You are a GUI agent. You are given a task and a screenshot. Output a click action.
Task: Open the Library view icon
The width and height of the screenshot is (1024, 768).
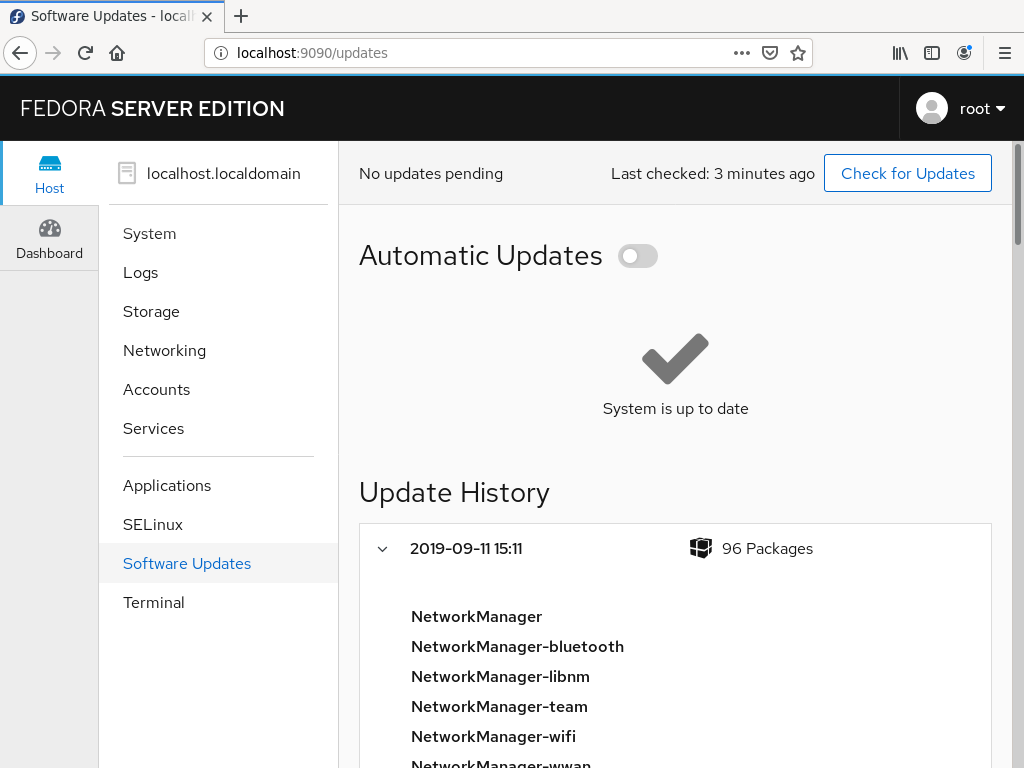pyautogui.click(x=900, y=53)
